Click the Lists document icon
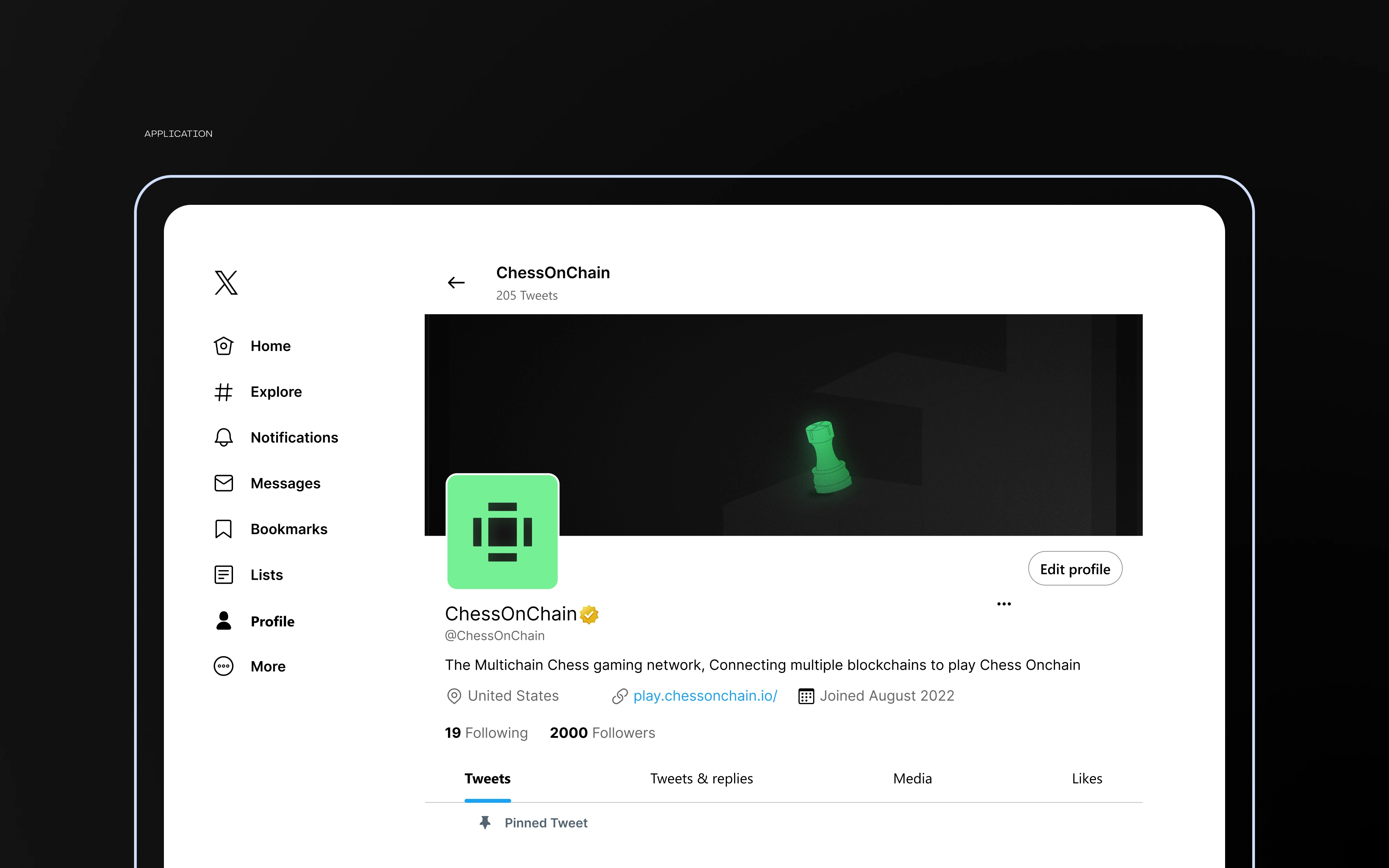 [223, 575]
